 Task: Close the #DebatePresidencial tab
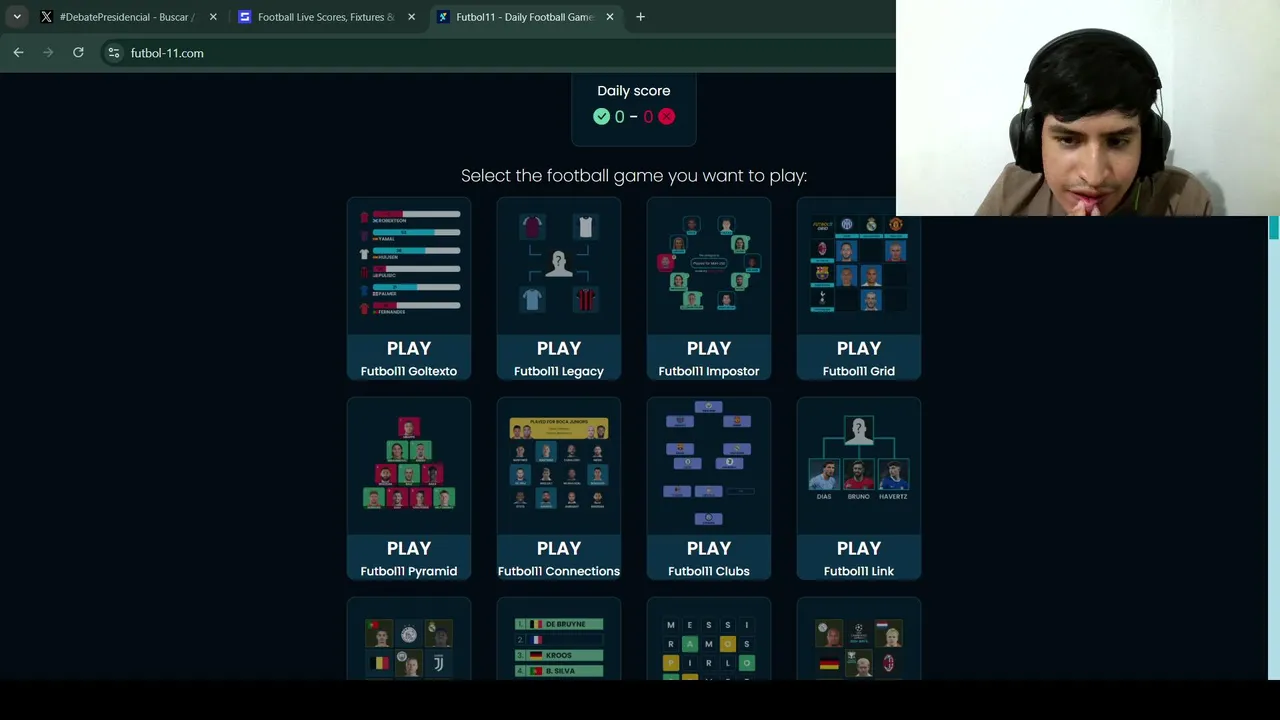point(213,17)
